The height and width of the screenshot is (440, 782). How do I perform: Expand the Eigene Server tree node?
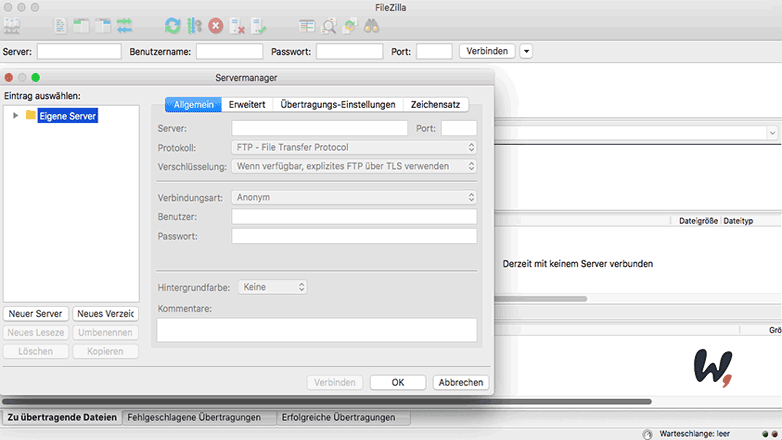pyautogui.click(x=15, y=115)
